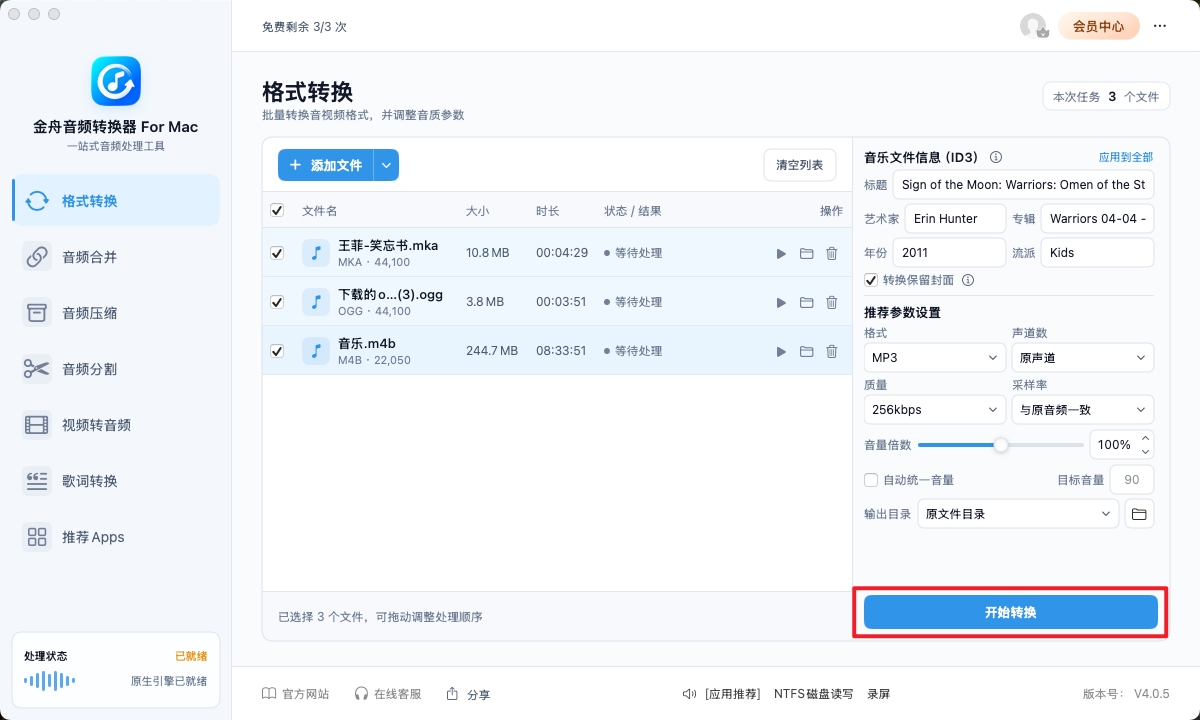Viewport: 1200px width, 720px height.
Task: Click into the 标题 title field
Action: click(x=1023, y=185)
